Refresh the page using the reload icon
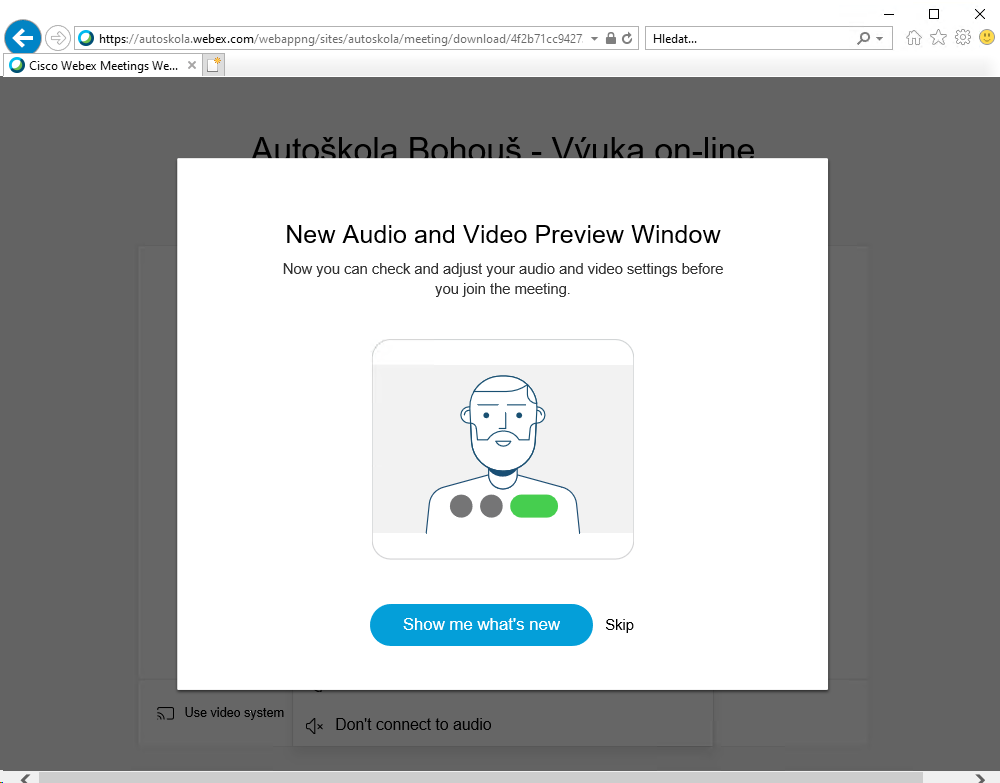Screen dimensions: 1000x783 coord(628,38)
